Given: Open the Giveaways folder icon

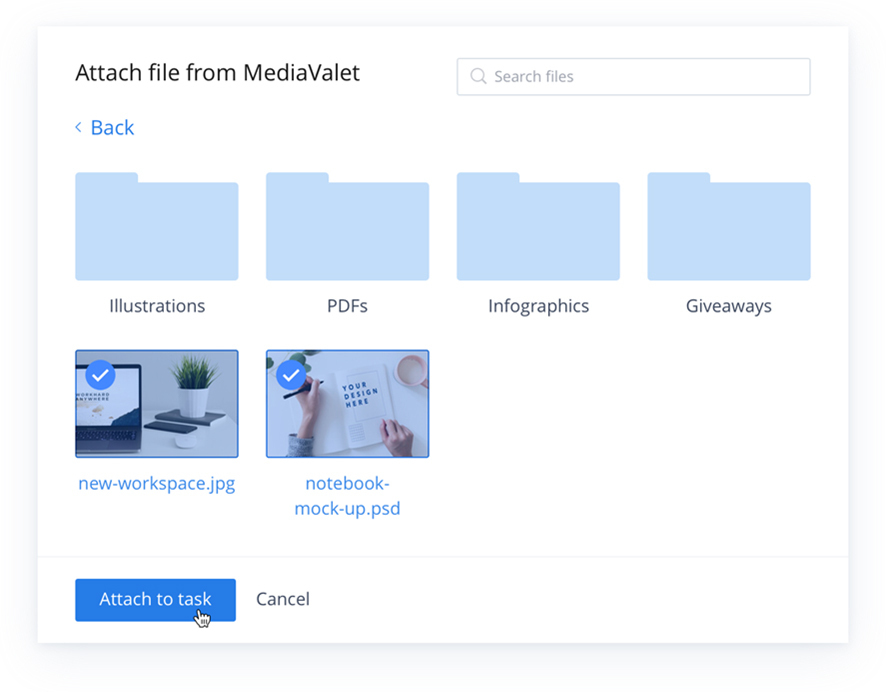Looking at the screenshot, I should 729,227.
